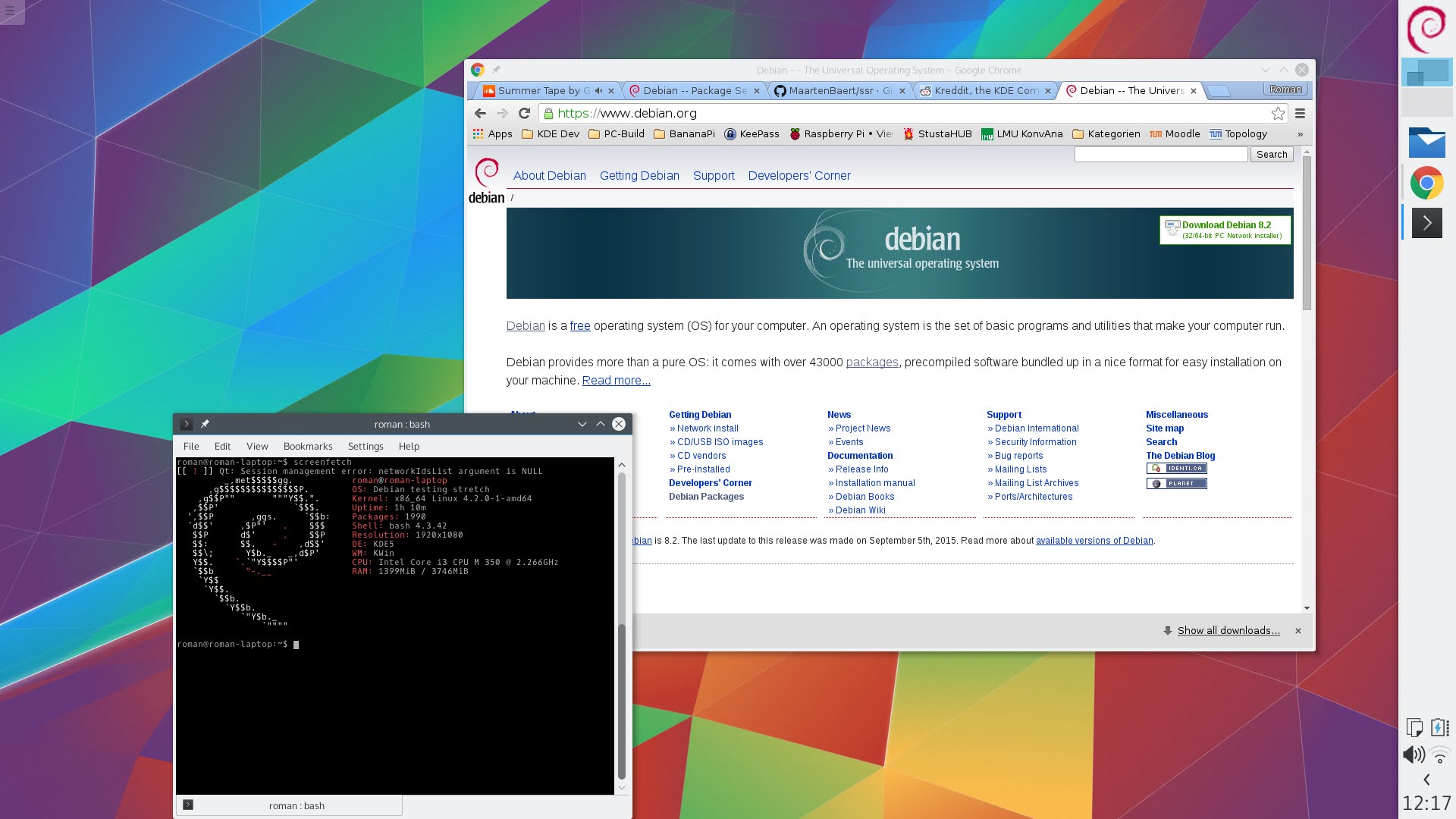
Task: Open the Wi-Fi network tray icon
Action: [1439, 755]
